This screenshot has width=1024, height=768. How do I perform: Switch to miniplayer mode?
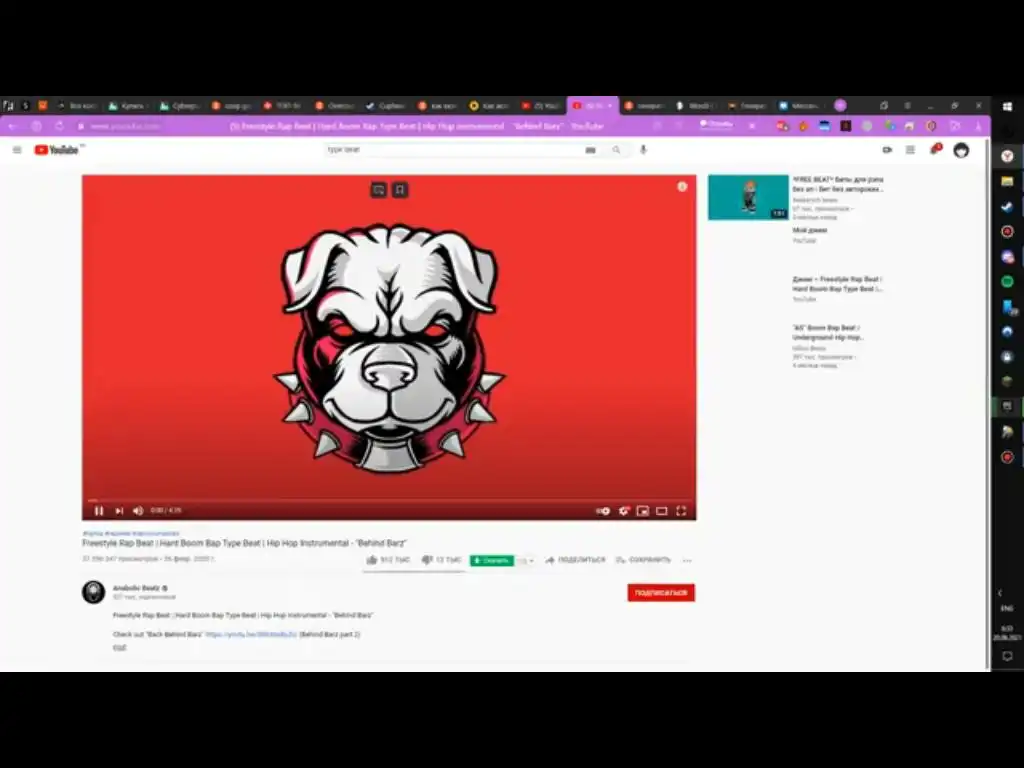tap(643, 511)
